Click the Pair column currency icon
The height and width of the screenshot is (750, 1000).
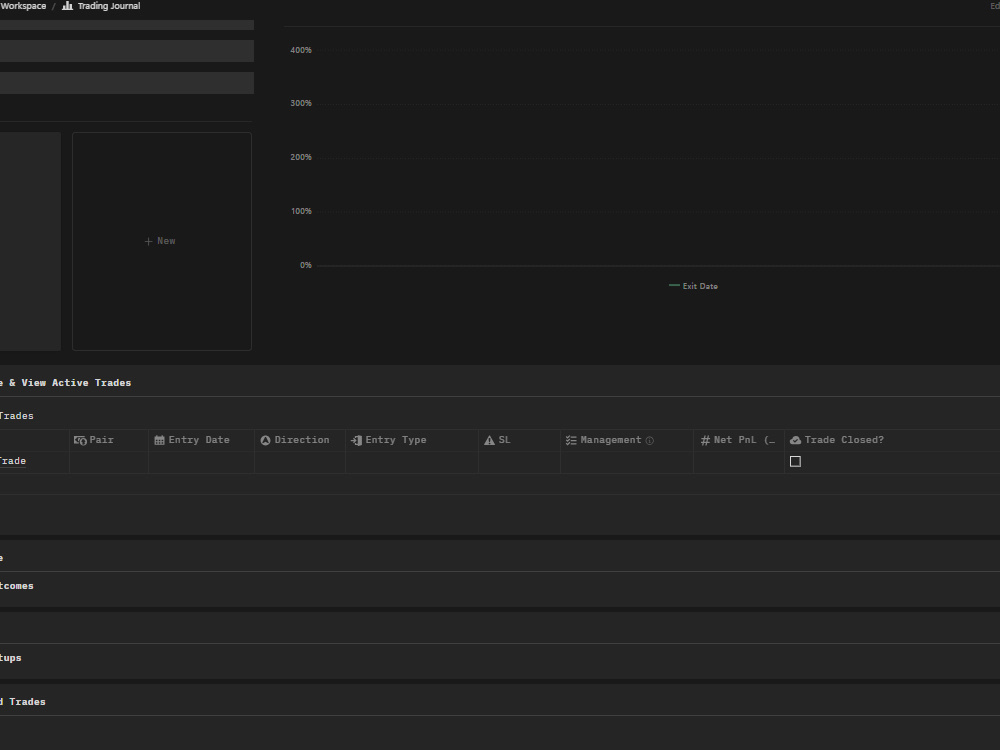[x=80, y=440]
